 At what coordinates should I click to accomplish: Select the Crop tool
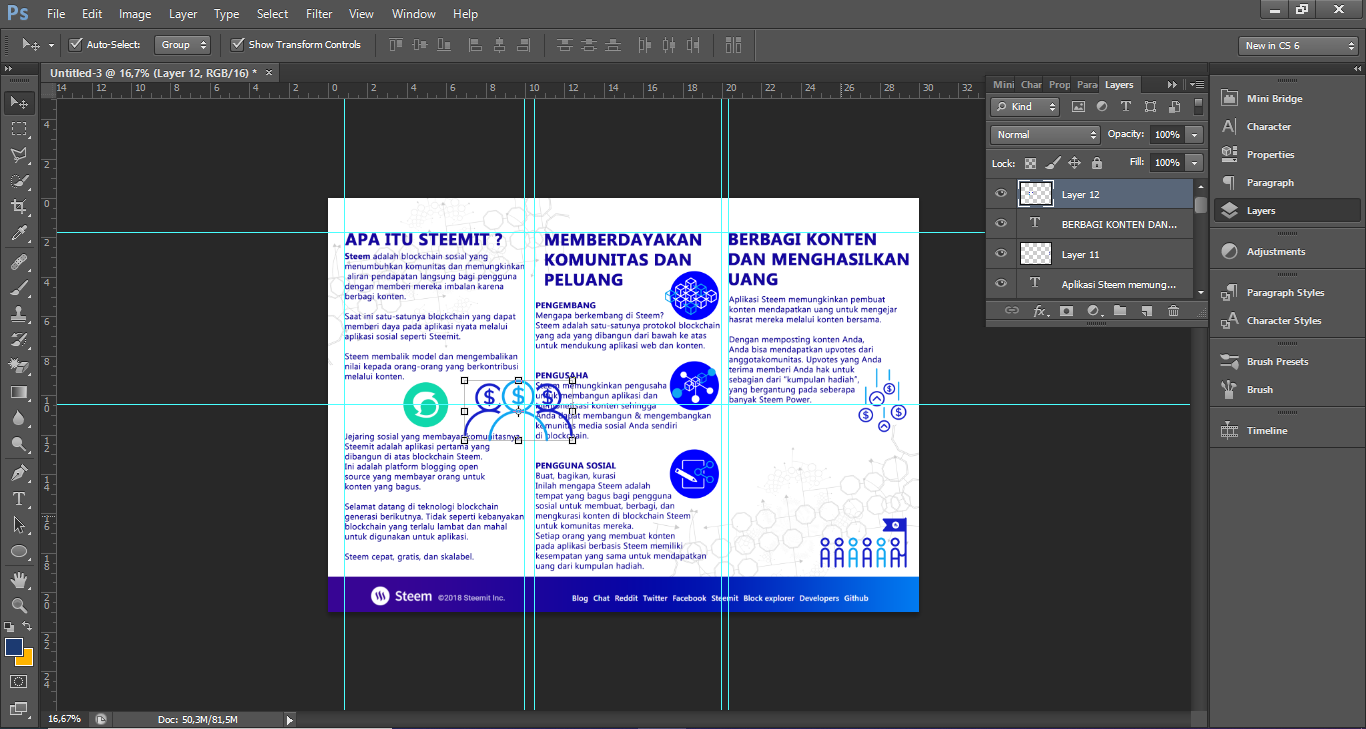19,207
